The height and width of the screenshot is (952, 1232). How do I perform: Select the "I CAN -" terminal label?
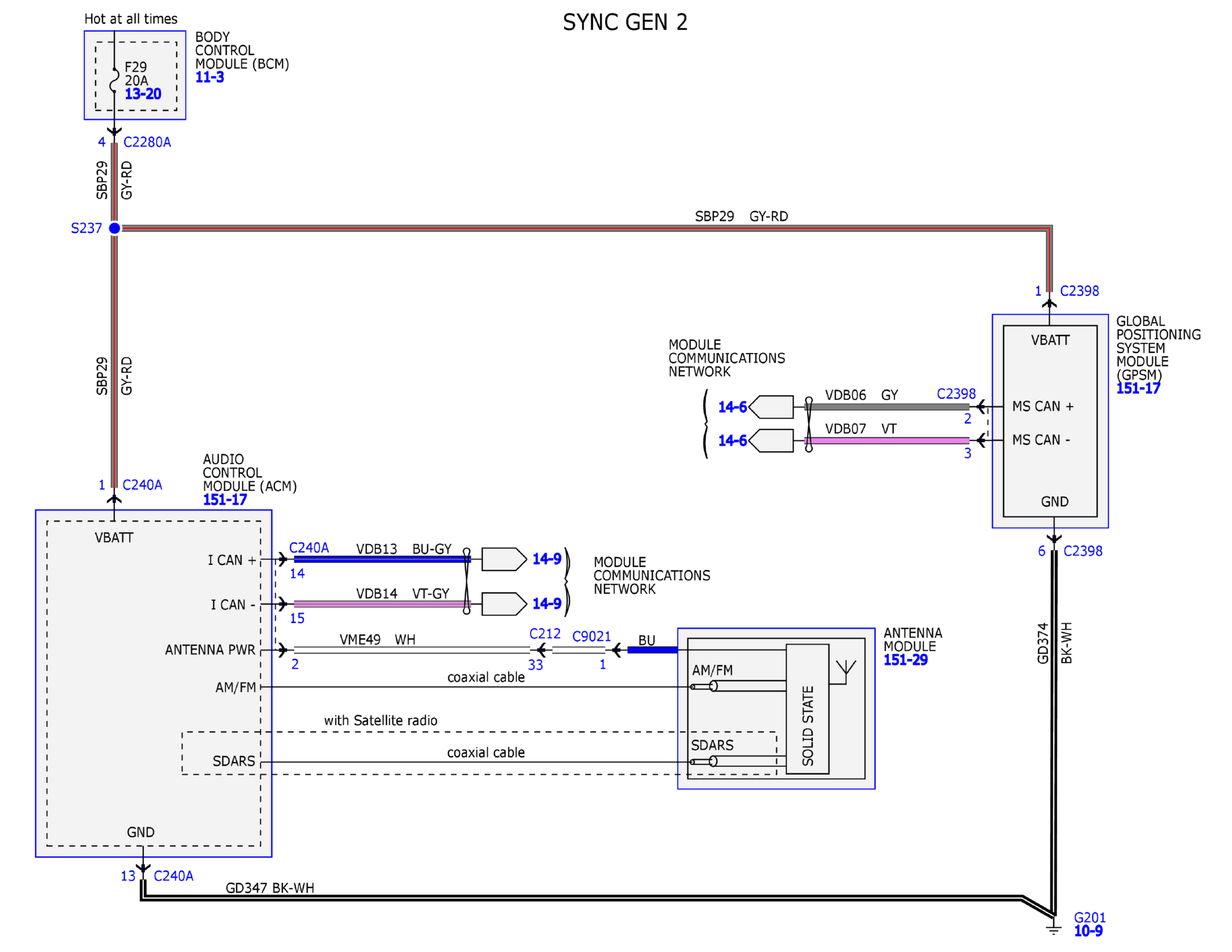click(x=233, y=605)
